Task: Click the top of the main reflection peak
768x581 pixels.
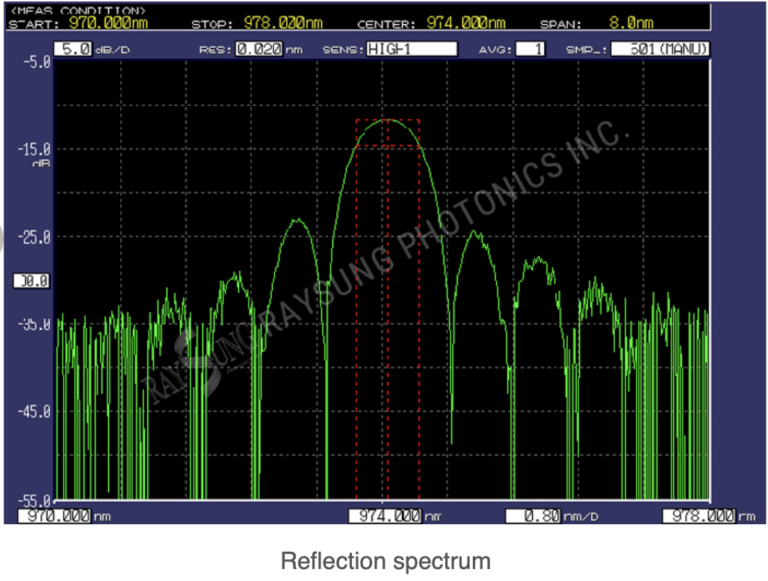Action: (x=388, y=121)
